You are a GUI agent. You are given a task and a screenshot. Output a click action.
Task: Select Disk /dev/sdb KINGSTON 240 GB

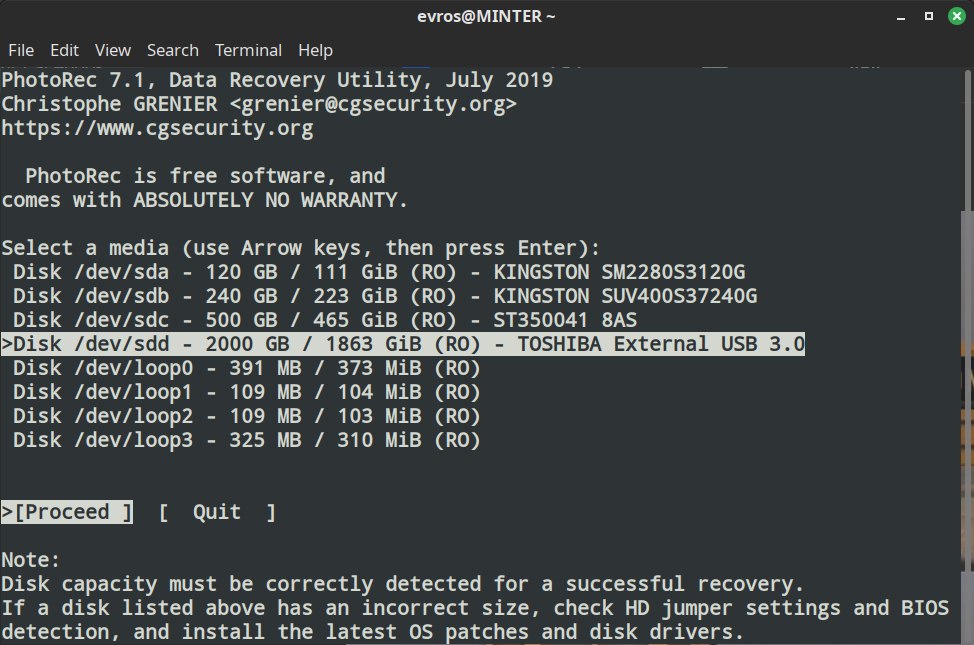385,296
